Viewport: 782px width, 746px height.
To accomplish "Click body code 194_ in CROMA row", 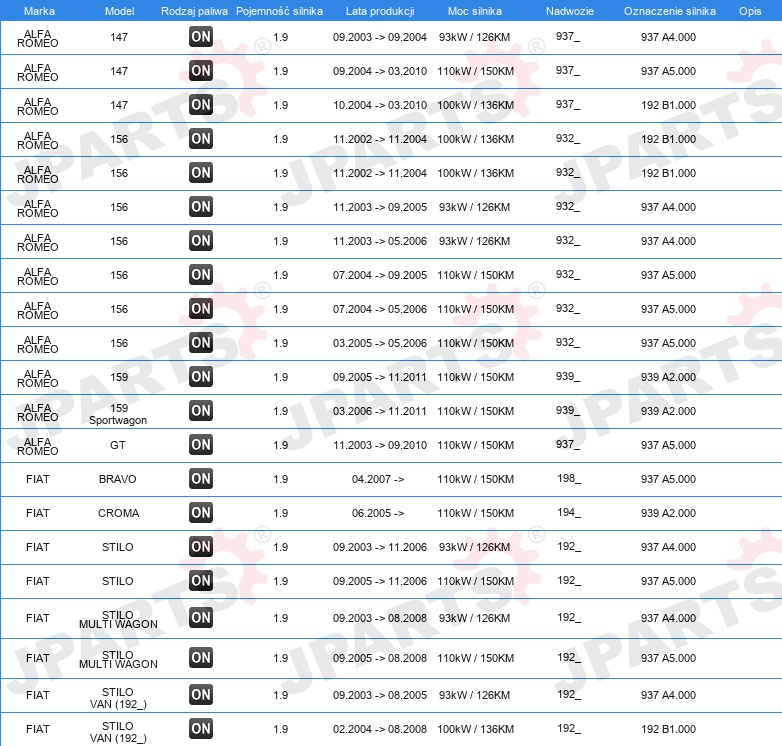I will pos(569,513).
